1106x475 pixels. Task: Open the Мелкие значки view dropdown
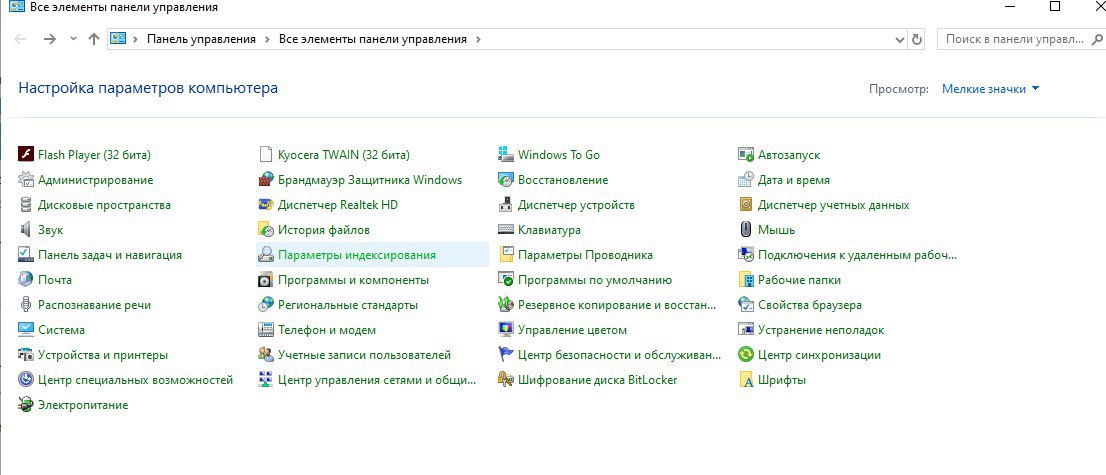click(x=990, y=89)
